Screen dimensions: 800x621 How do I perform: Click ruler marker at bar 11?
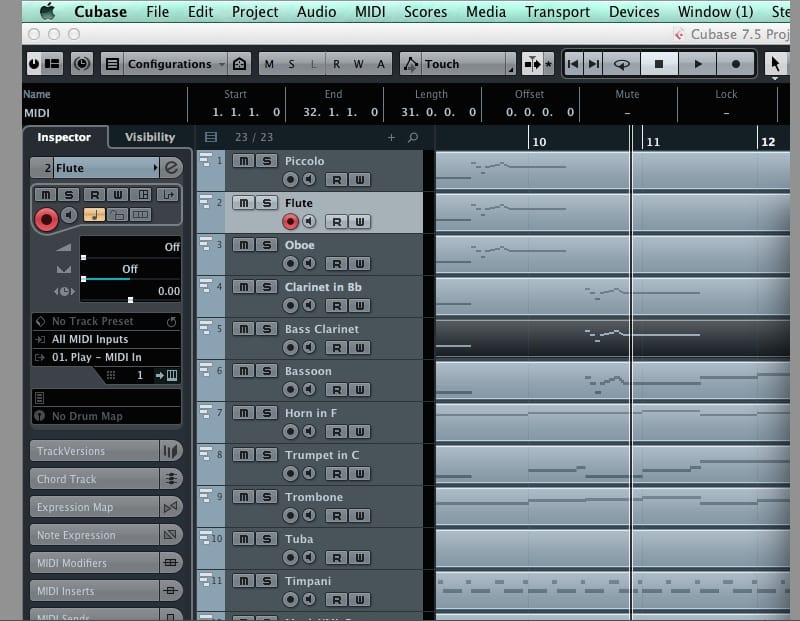653,141
